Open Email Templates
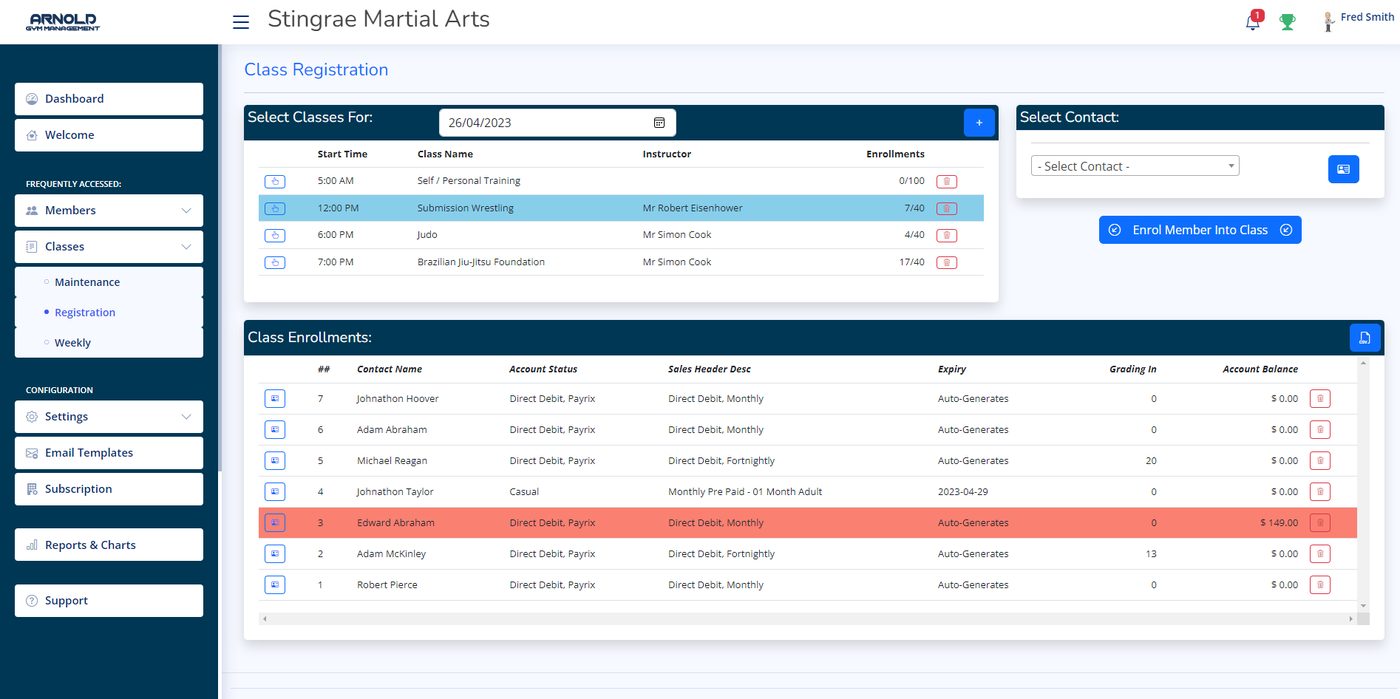The height and width of the screenshot is (699, 1400). 109,453
